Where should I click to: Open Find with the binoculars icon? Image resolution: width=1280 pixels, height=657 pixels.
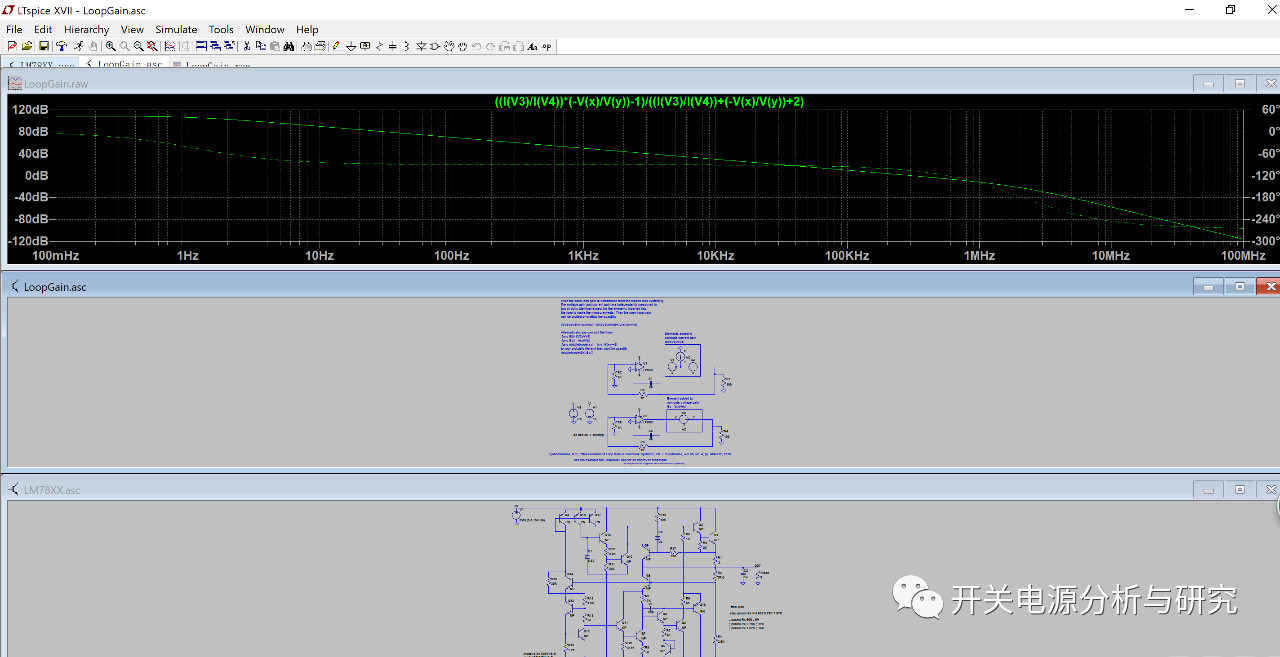[x=289, y=46]
